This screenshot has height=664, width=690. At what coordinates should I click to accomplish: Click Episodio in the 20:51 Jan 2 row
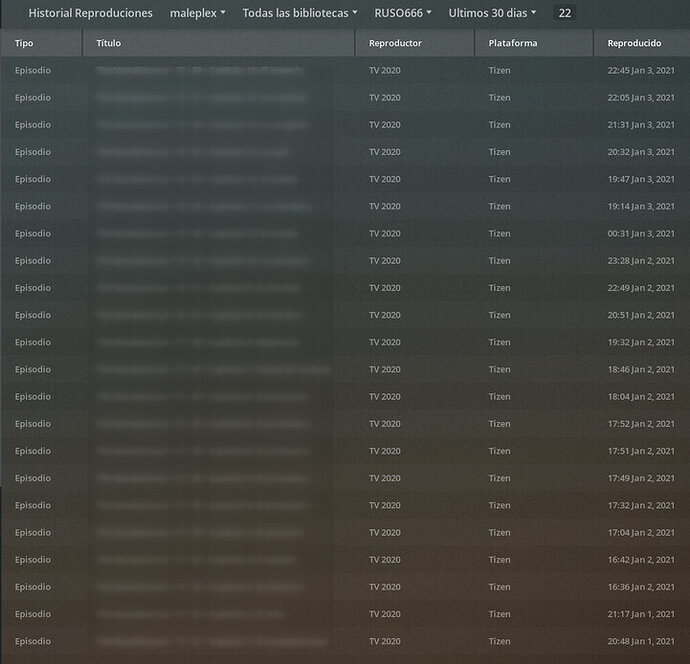(33, 315)
